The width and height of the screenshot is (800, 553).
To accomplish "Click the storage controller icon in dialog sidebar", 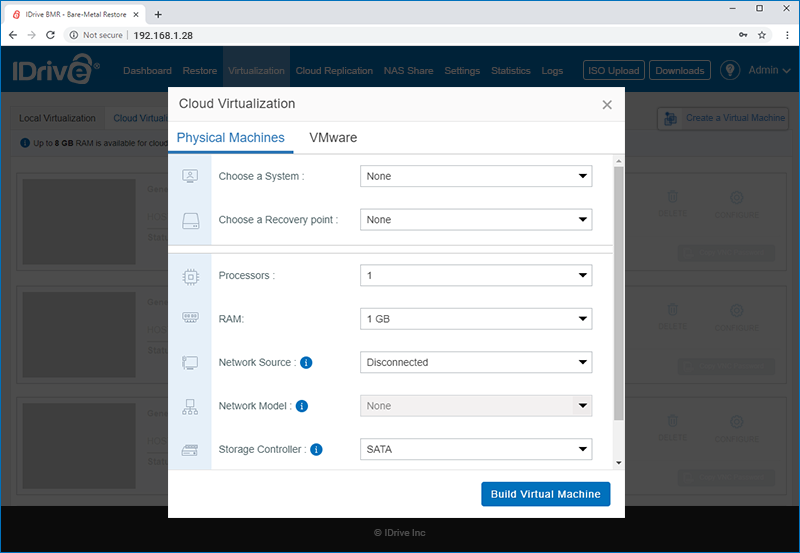I will tap(190, 450).
